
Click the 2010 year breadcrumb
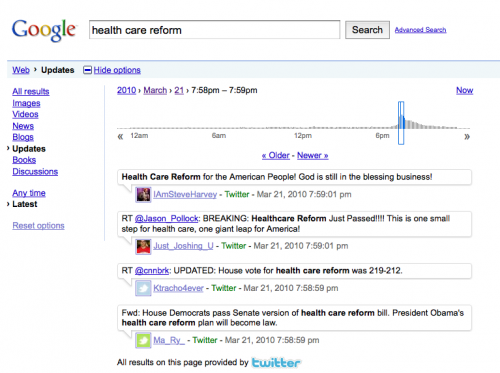126,90
